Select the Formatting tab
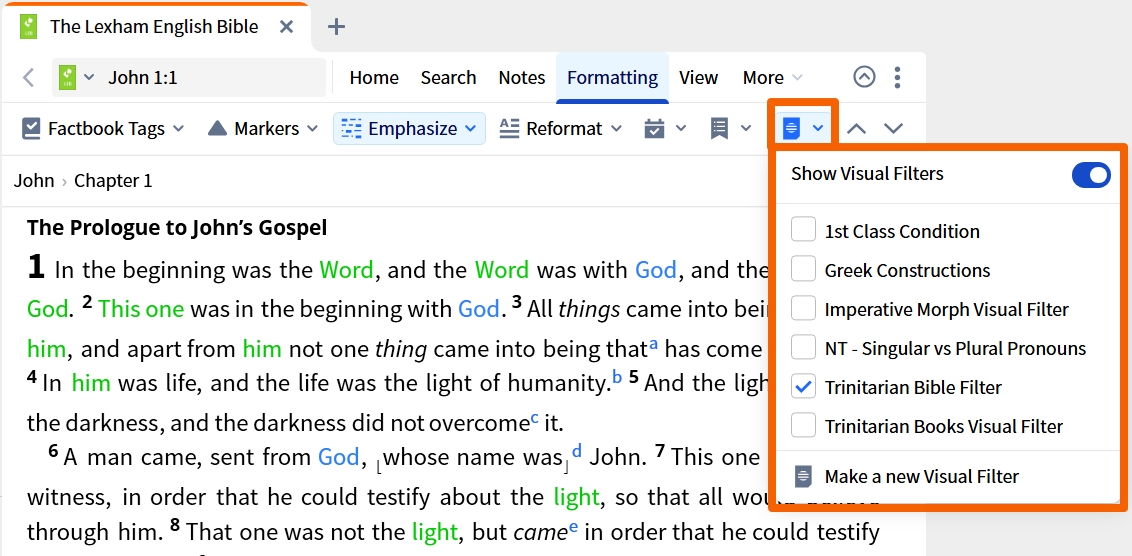The image size is (1132, 556). point(612,77)
